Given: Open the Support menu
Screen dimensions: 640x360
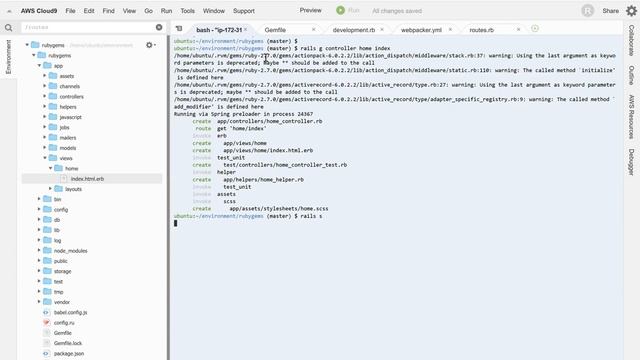Looking at the screenshot, I should point(244,11).
